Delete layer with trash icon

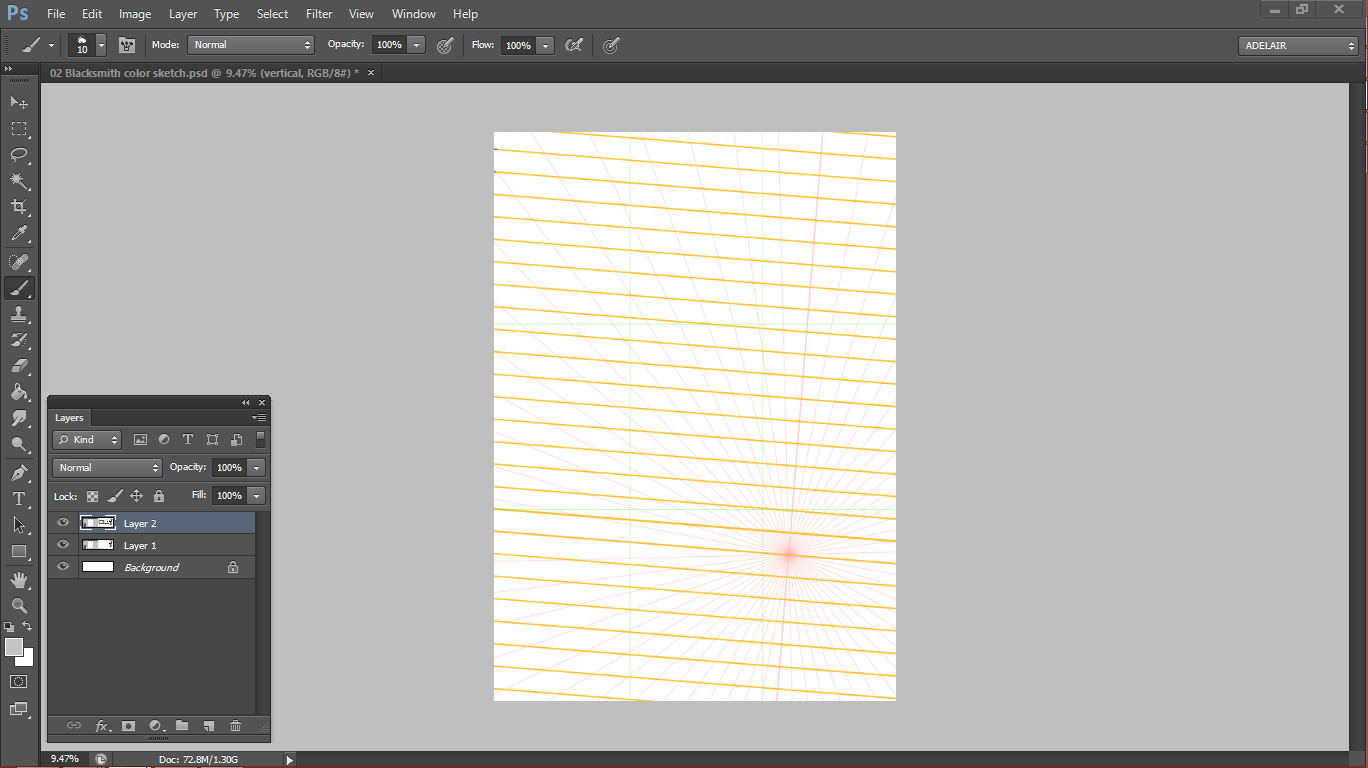[236, 726]
